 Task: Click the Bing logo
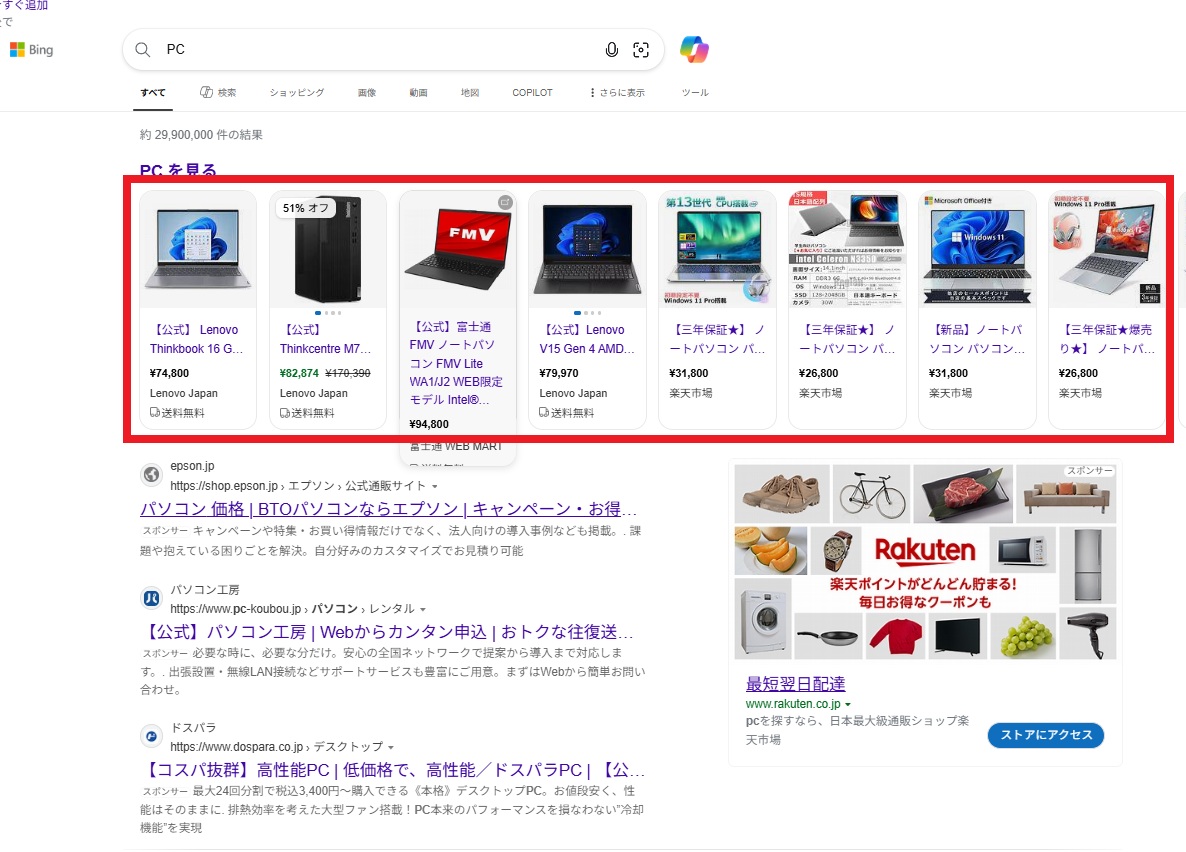tap(31, 50)
